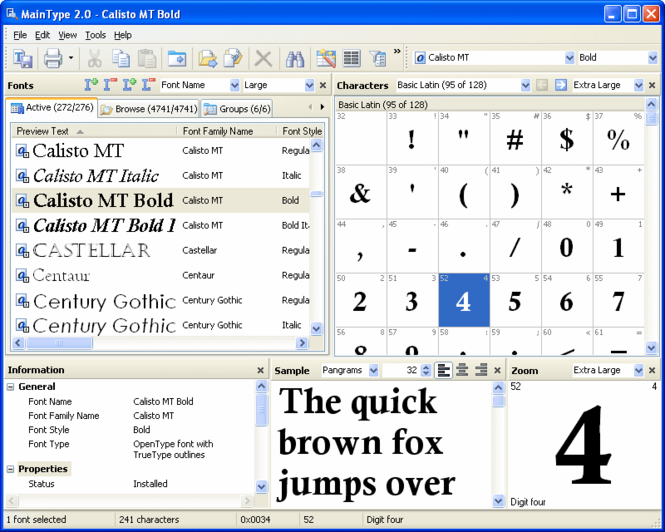Select the ampersand character cell
The height and width of the screenshot is (532, 665).
(360, 192)
